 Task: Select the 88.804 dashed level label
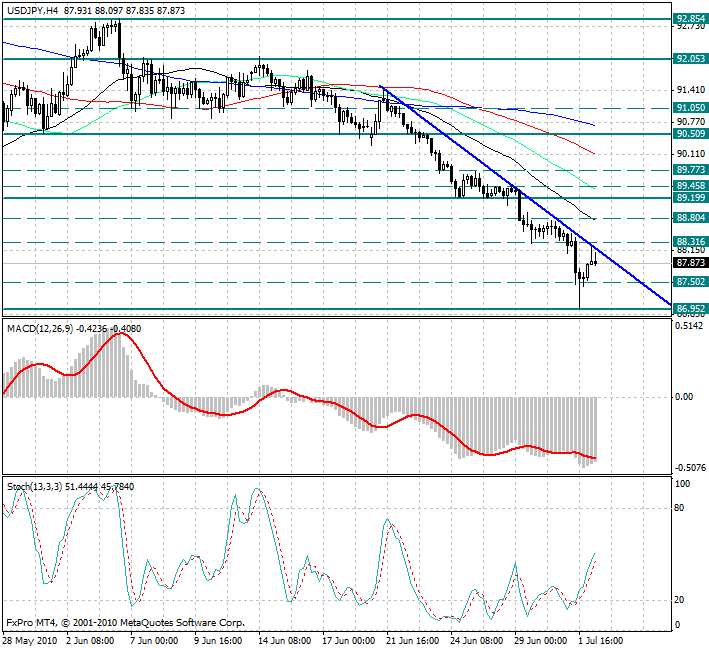coord(691,217)
